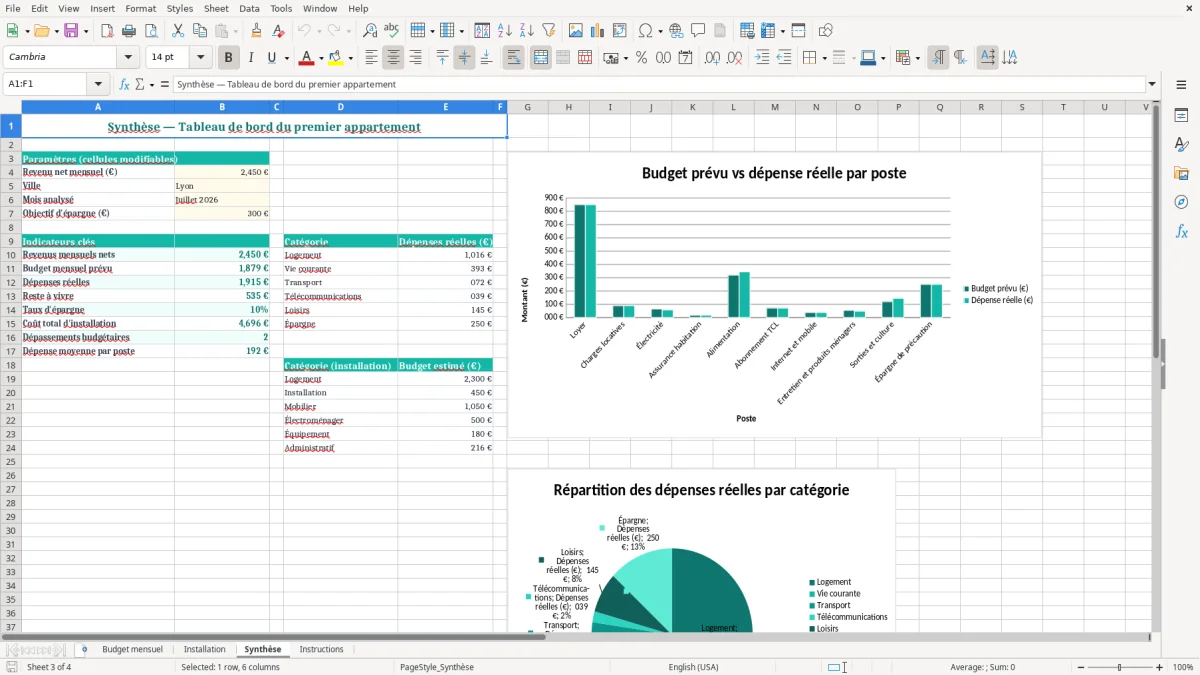1200x675 pixels.
Task: Open Print Preview from the toolbar
Action: pyautogui.click(x=150, y=31)
